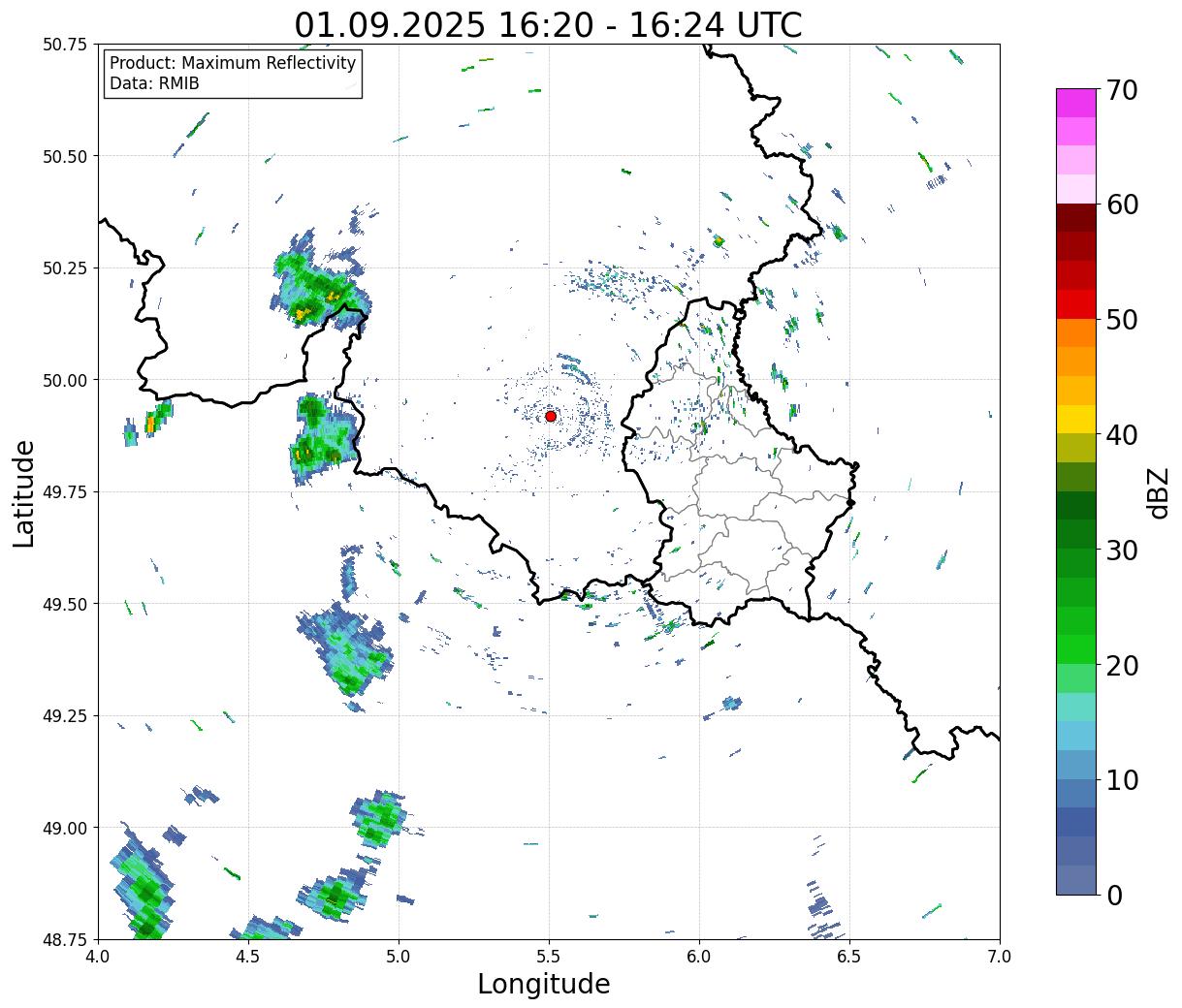Click the 20 tick label on colorbar
Viewport: 1182px width, 1008px height.
1122,666
